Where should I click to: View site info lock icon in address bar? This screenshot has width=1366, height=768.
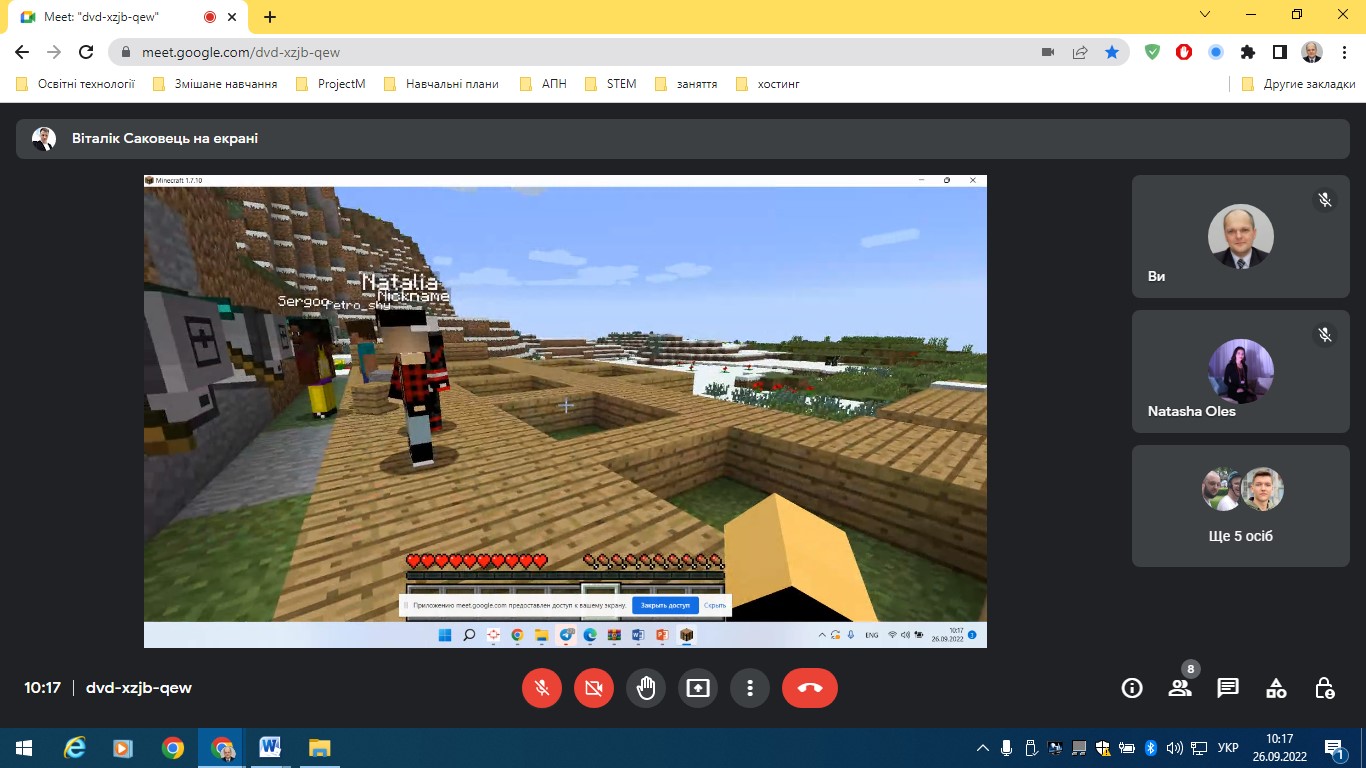(x=126, y=52)
